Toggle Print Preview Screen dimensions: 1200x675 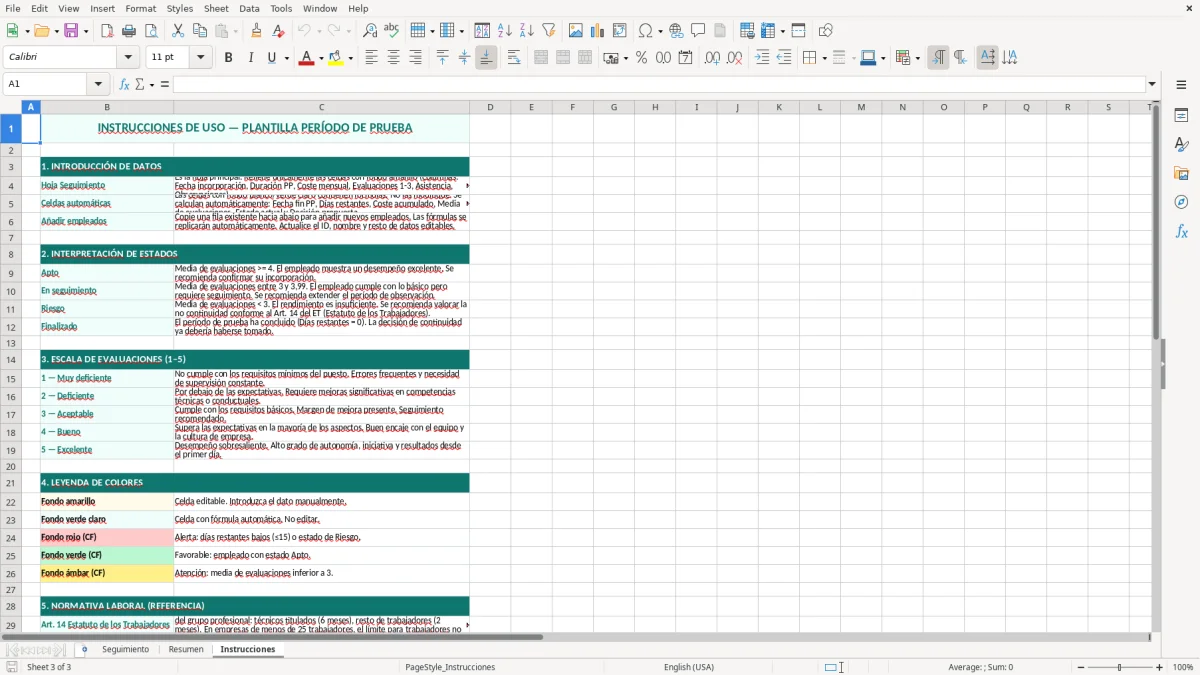click(x=151, y=31)
